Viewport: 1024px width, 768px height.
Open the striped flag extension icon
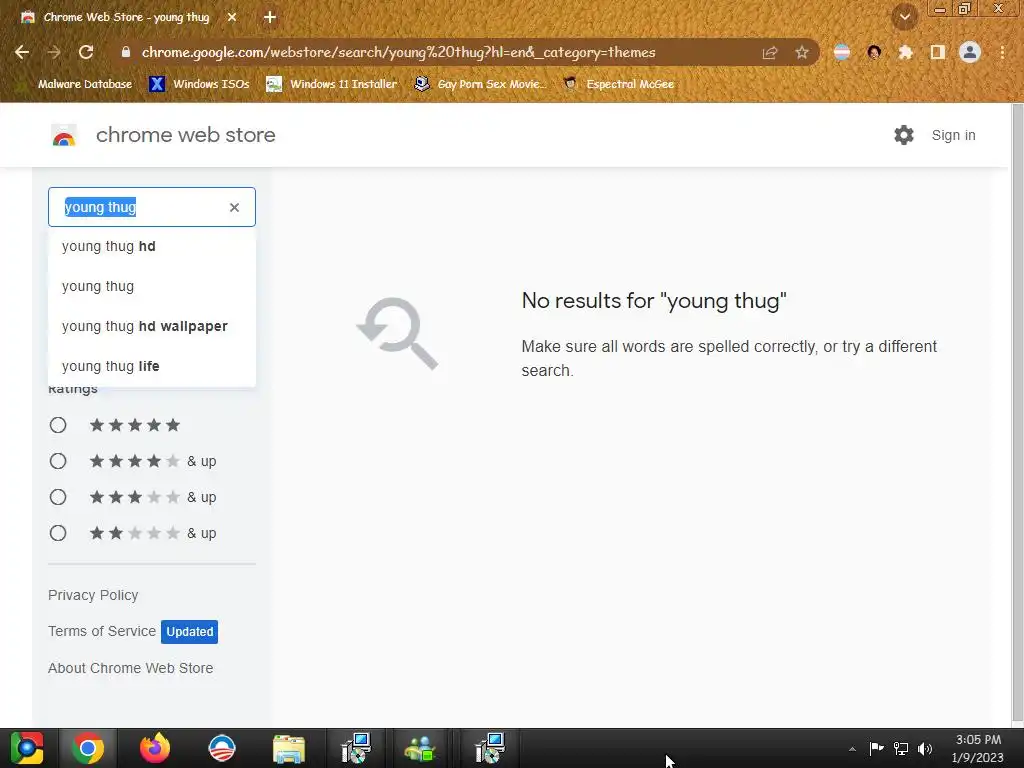click(842, 52)
